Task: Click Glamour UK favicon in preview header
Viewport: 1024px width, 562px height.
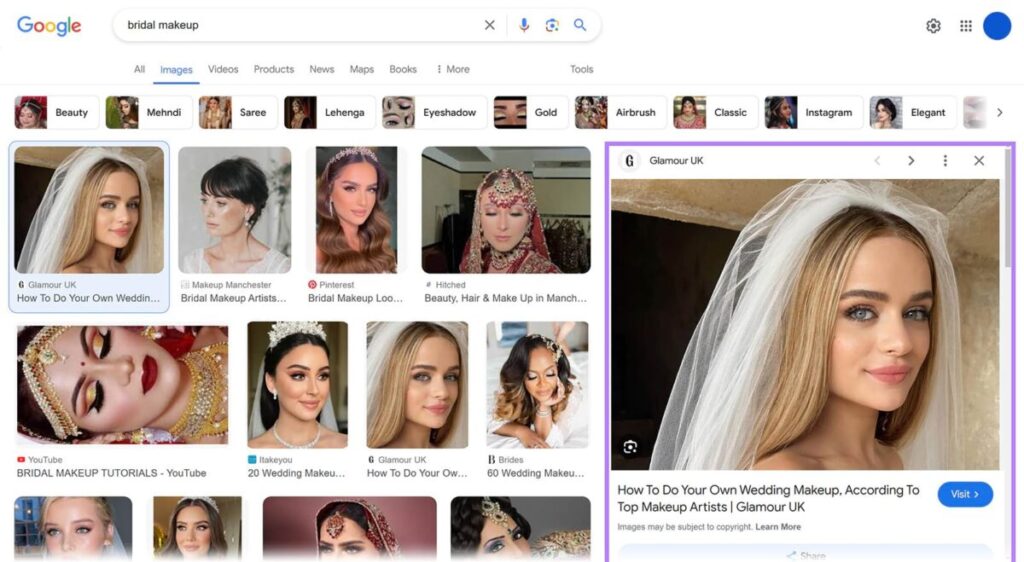Action: coord(630,161)
